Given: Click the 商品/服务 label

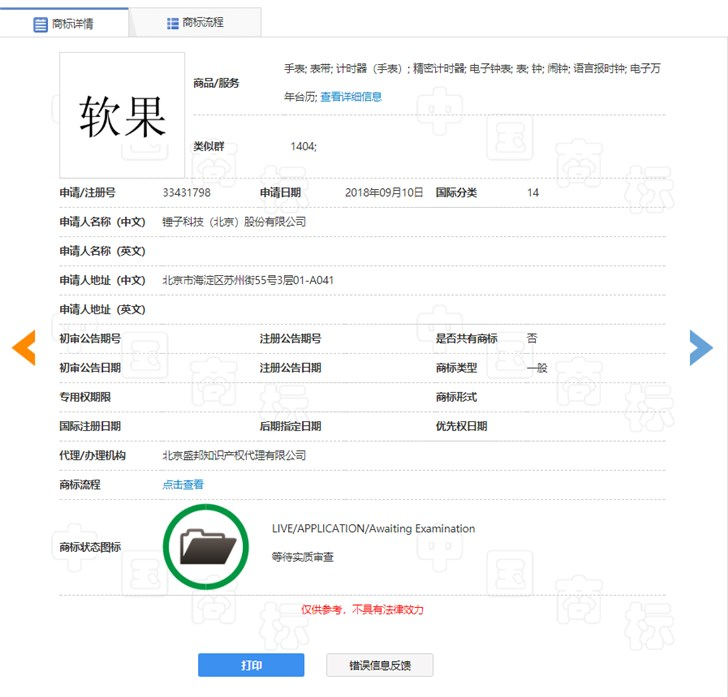Looking at the screenshot, I should 216,83.
